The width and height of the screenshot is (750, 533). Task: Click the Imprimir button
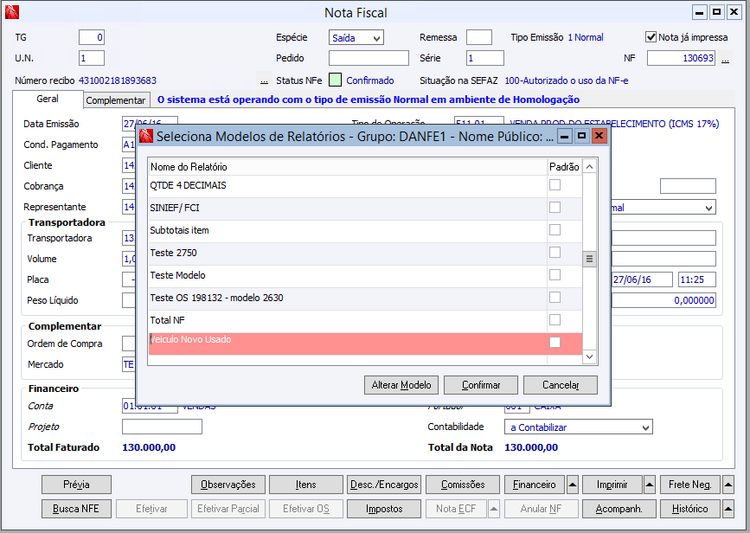[612, 485]
